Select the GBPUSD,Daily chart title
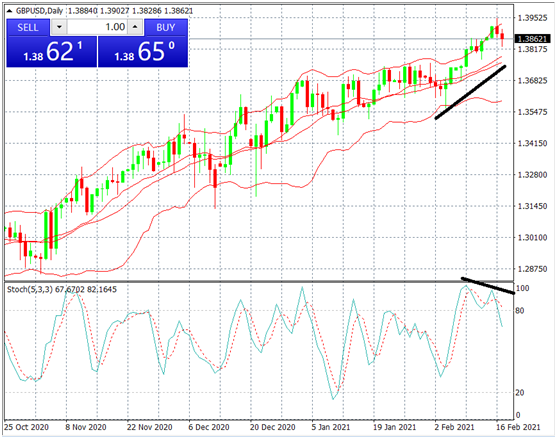The width and height of the screenshot is (557, 439). pos(39,11)
